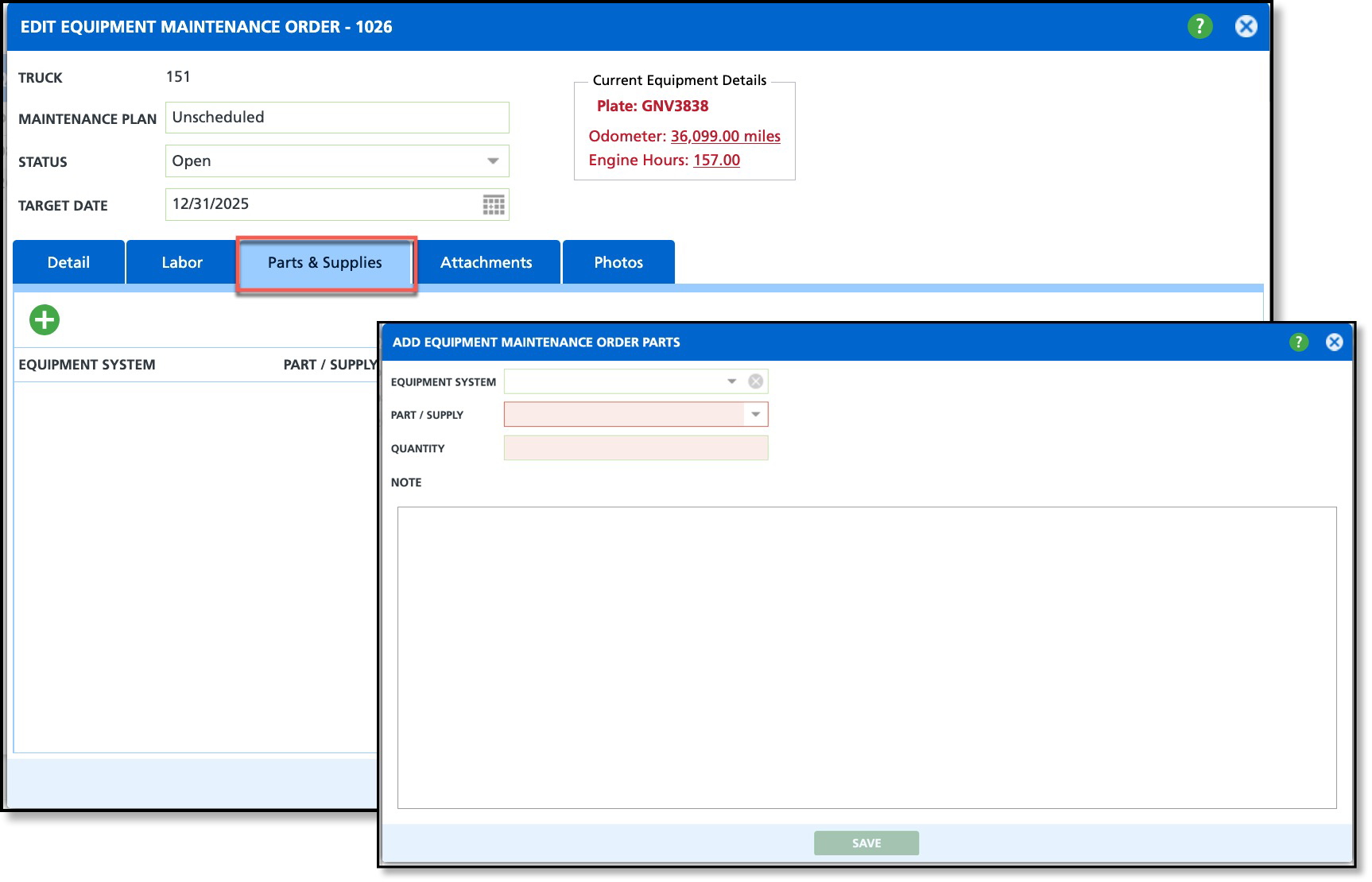Click the truck number 151
This screenshot has height=882, width=1372.
[x=178, y=77]
